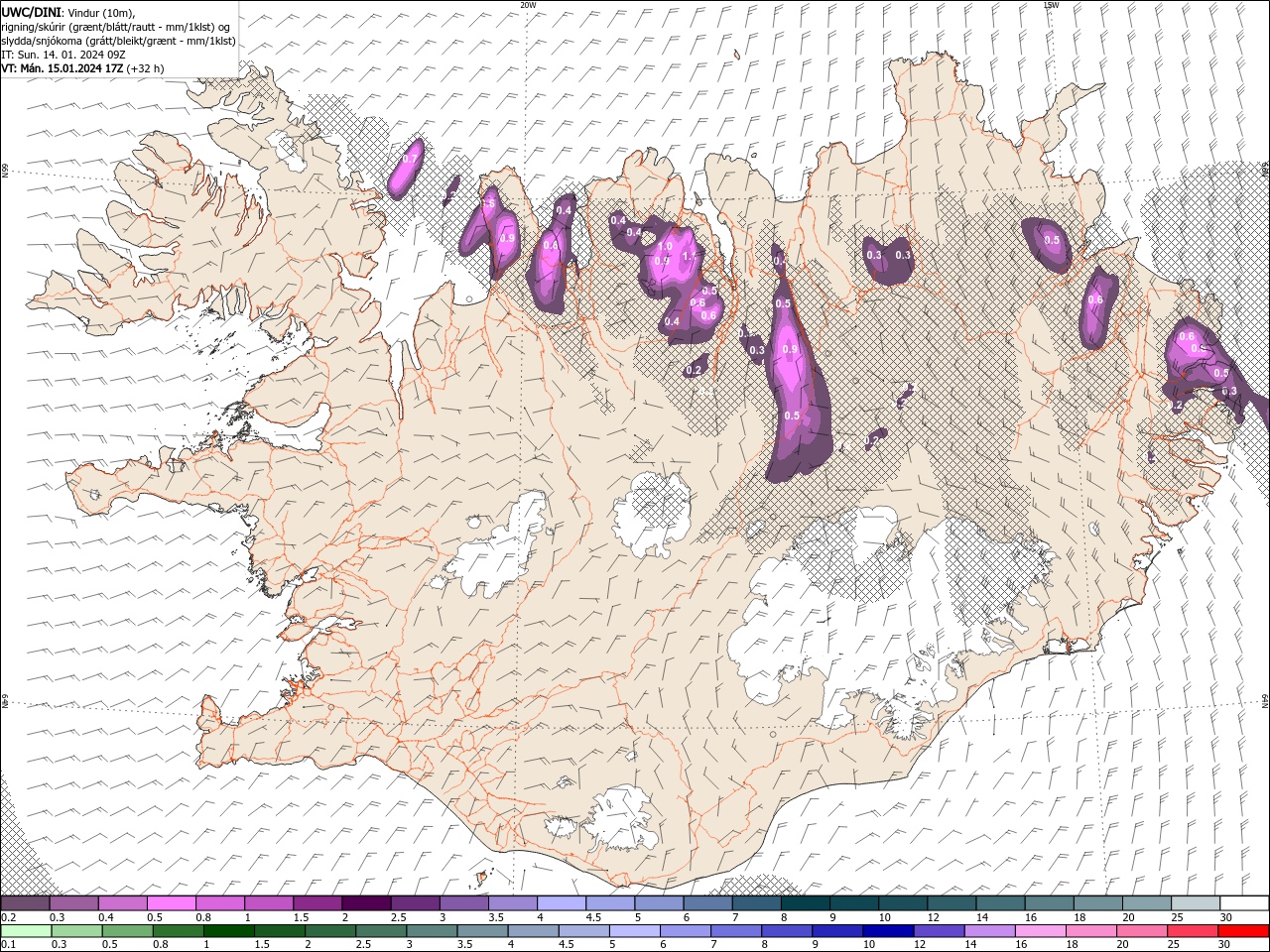Click the '(+32 h)' forecast offset text
The image size is (1270, 952).
146,68
